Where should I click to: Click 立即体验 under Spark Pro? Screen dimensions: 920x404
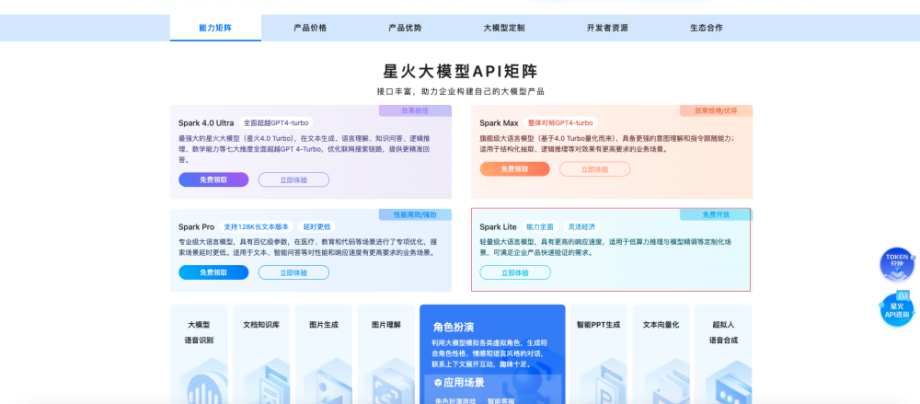pos(293,273)
